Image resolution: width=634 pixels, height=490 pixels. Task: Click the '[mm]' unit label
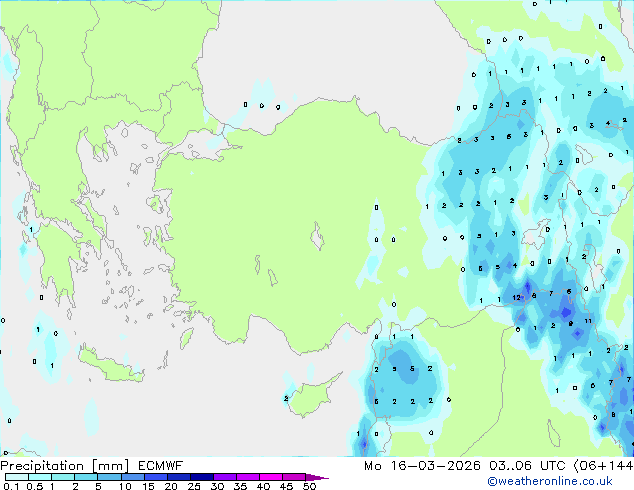coord(110,466)
